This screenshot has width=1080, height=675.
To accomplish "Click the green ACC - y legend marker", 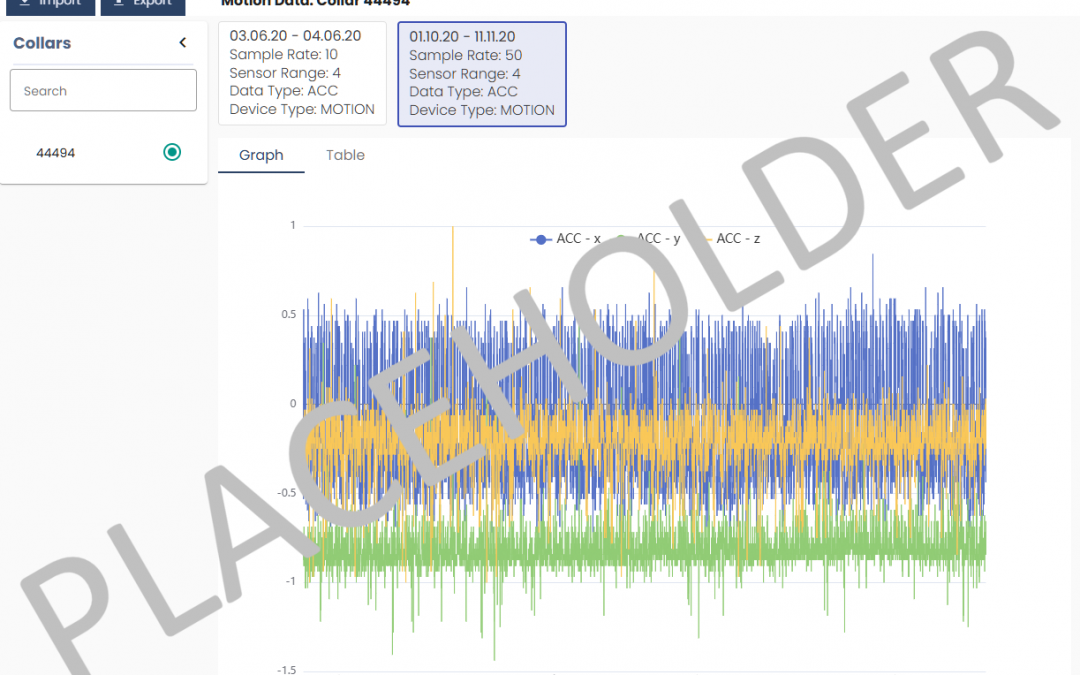I will point(622,239).
